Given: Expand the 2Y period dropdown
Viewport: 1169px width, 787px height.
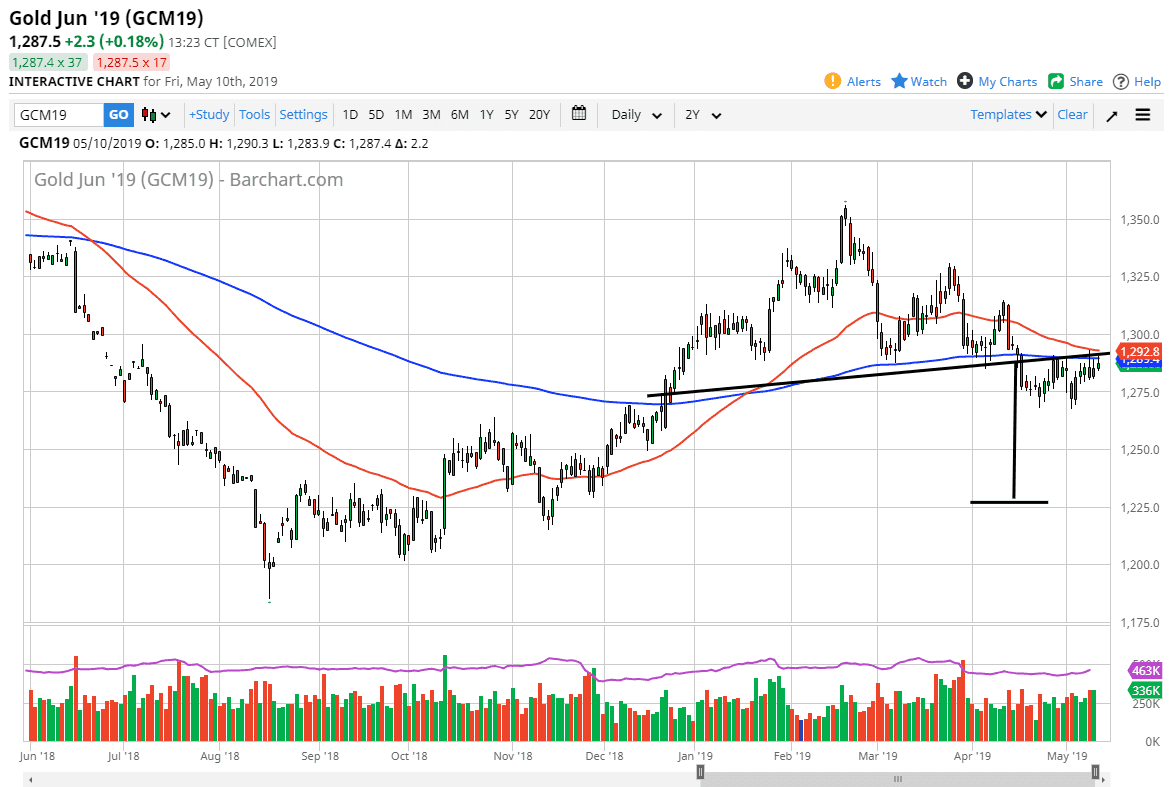Looking at the screenshot, I should [x=702, y=115].
